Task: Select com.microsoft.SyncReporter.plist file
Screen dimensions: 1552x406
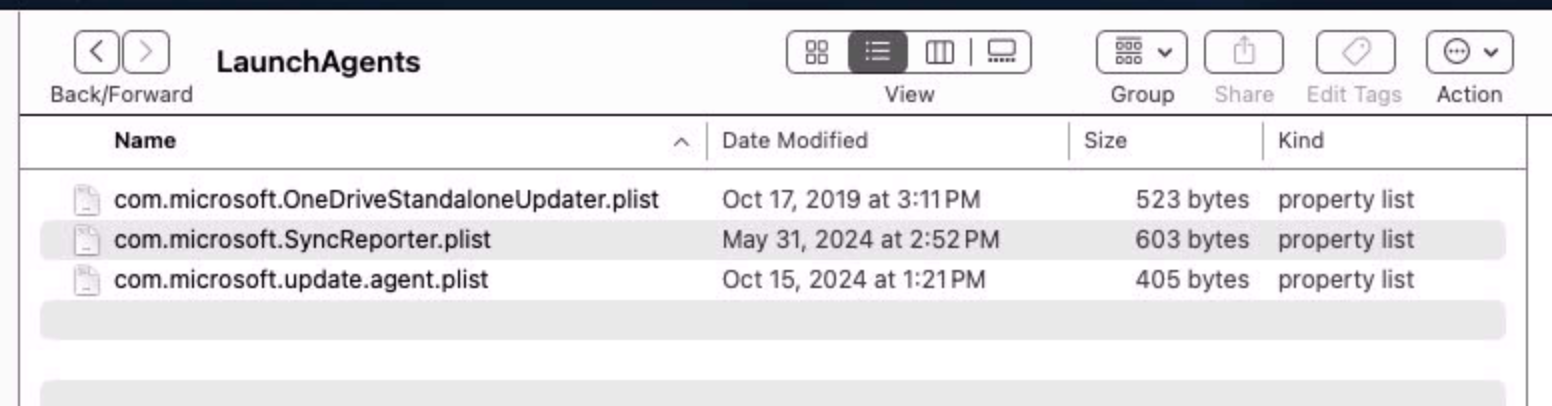Action: 303,240
